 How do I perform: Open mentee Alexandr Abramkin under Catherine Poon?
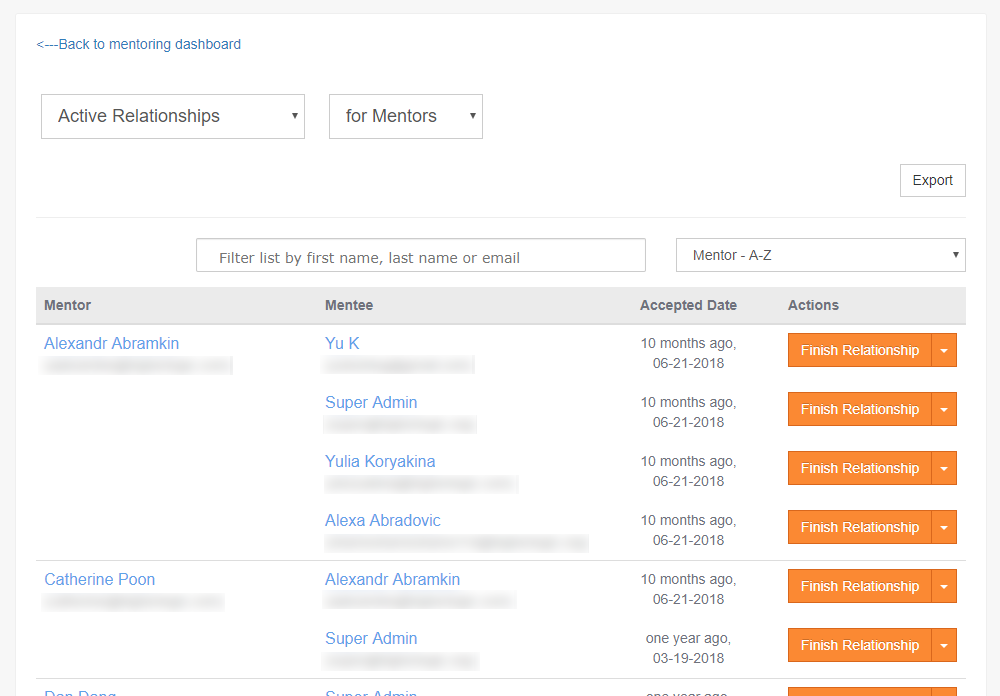(x=392, y=579)
